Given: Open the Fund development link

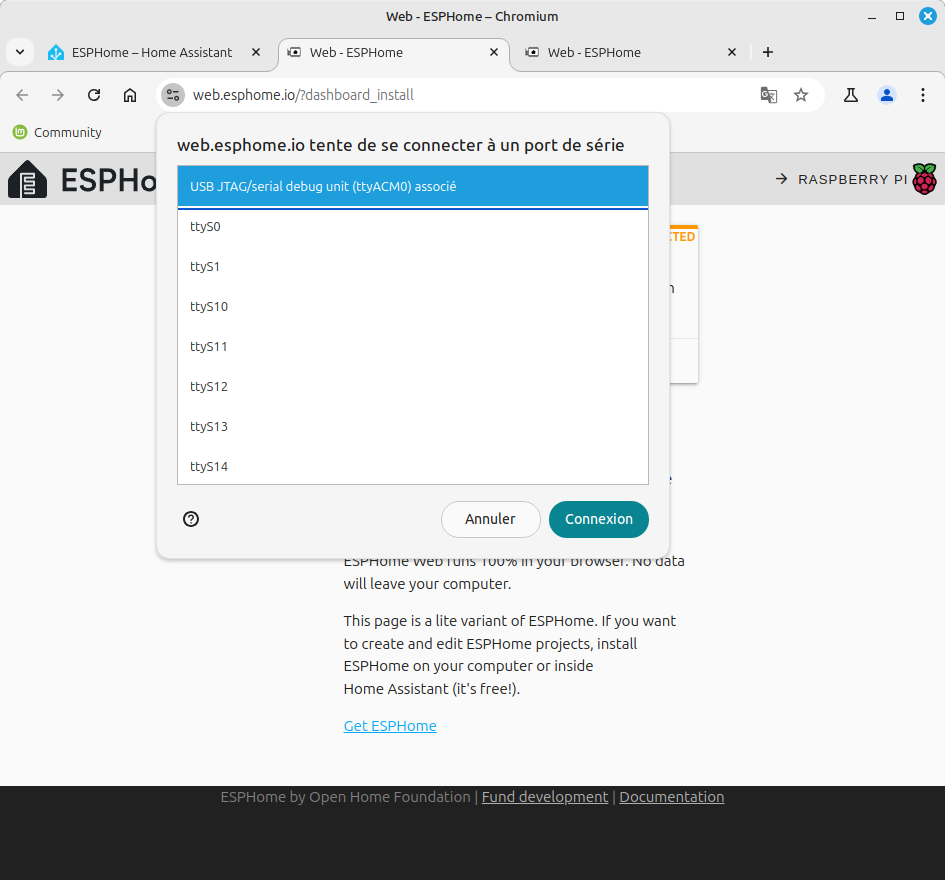Looking at the screenshot, I should click(x=545, y=797).
